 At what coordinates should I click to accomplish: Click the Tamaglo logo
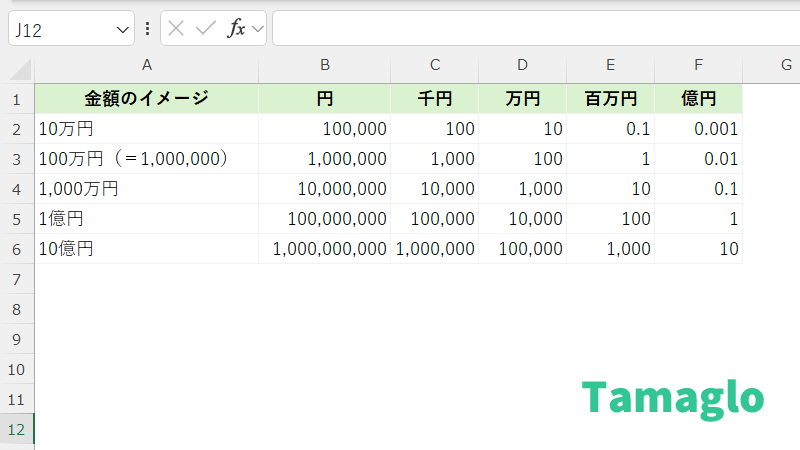(x=673, y=397)
